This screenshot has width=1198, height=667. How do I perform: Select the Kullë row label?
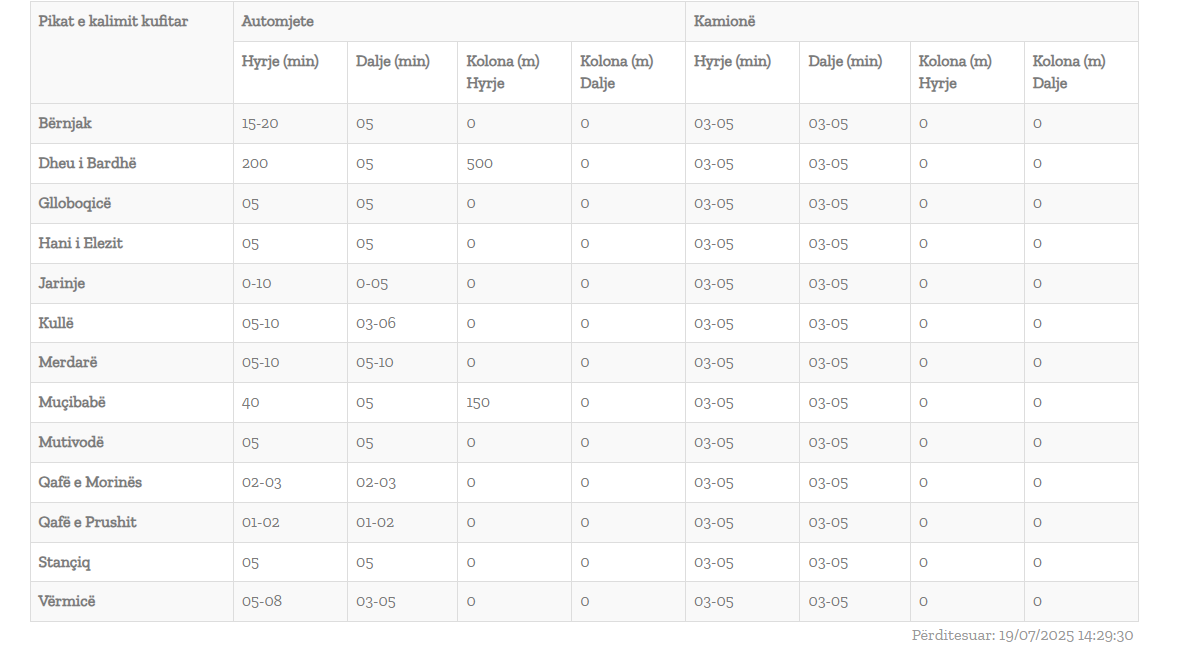56,323
